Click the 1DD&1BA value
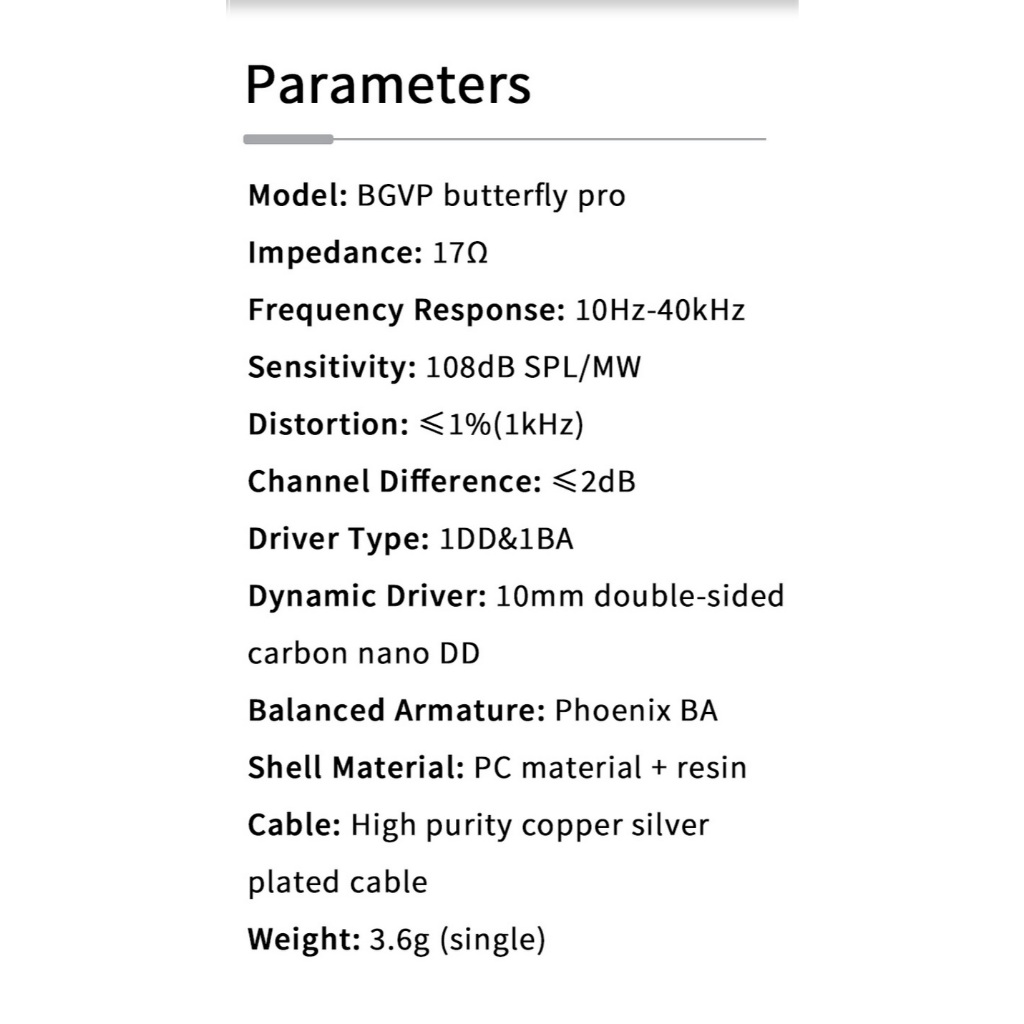1024x1024 pixels. 506,539
